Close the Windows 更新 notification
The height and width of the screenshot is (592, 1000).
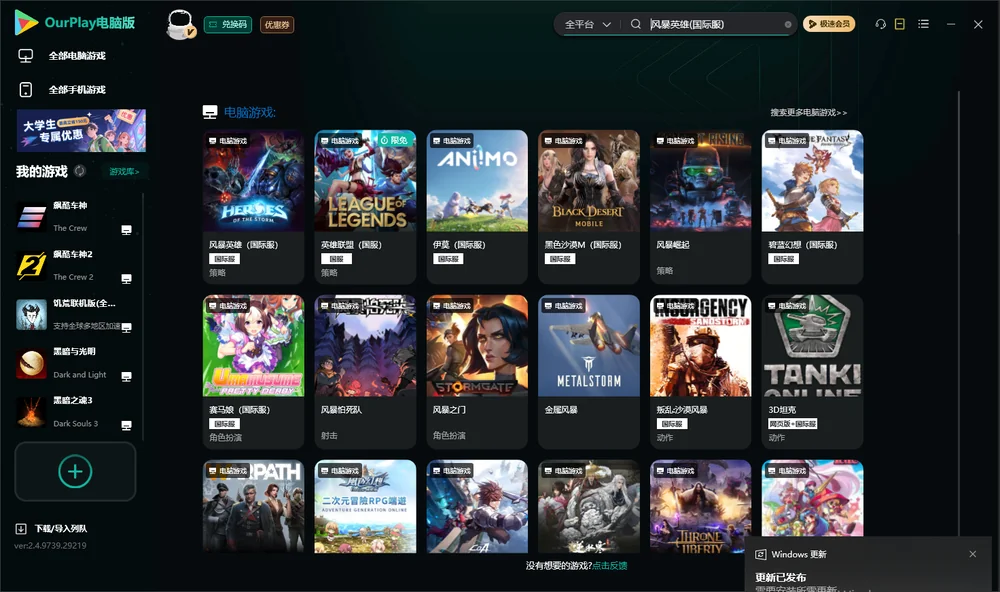pyautogui.click(x=973, y=554)
